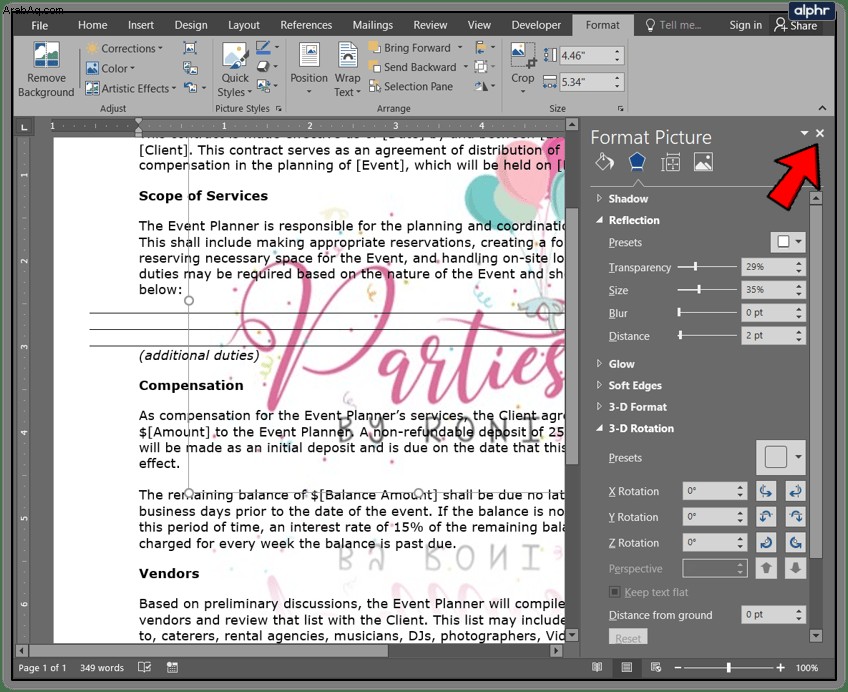
Task: Open the Fill & Line paint bucket tab
Action: (x=604, y=162)
